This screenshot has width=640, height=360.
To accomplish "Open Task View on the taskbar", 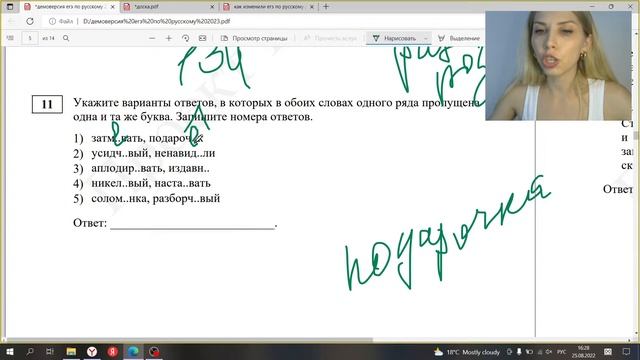I will (50, 351).
